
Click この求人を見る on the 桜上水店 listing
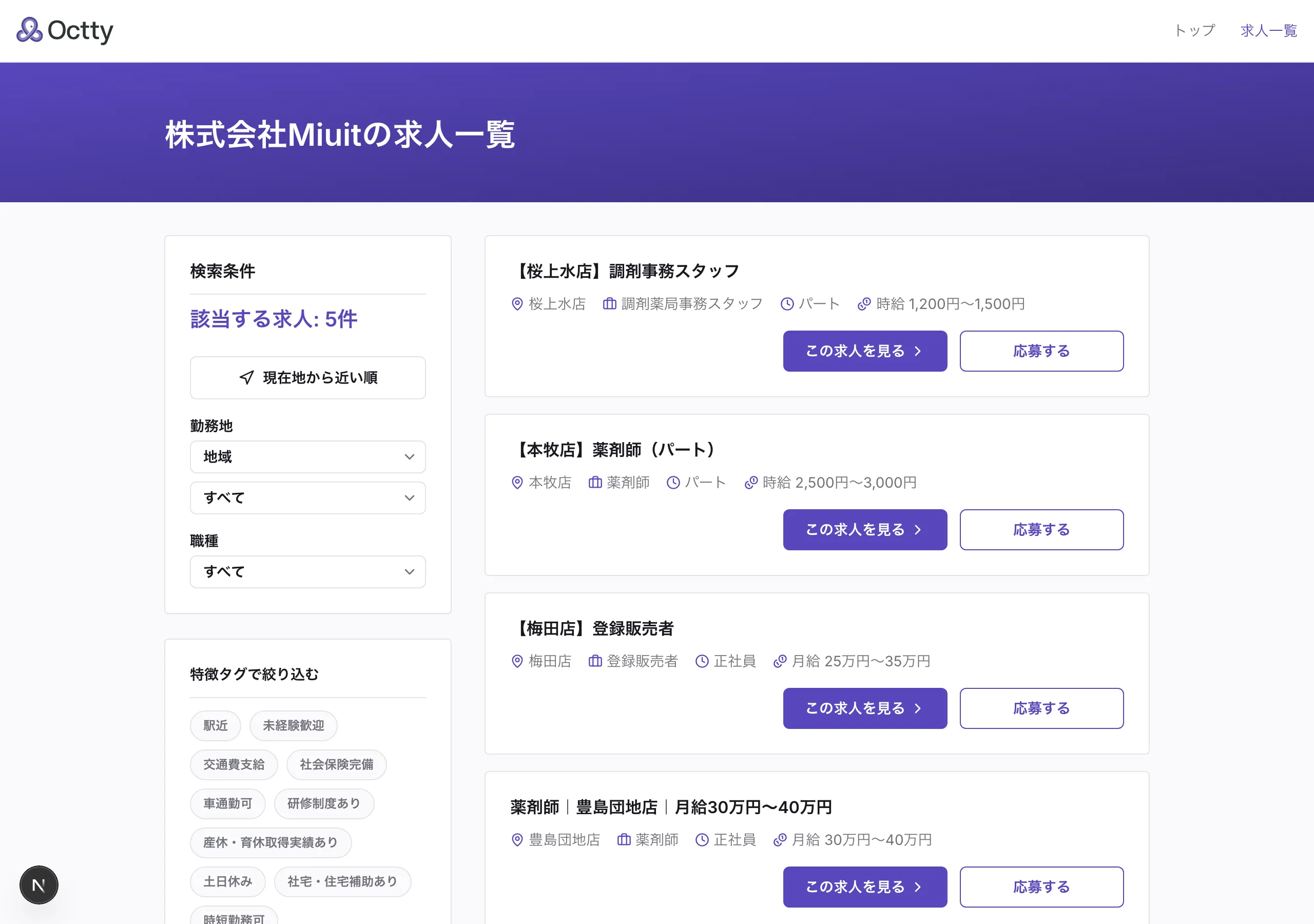pos(865,351)
